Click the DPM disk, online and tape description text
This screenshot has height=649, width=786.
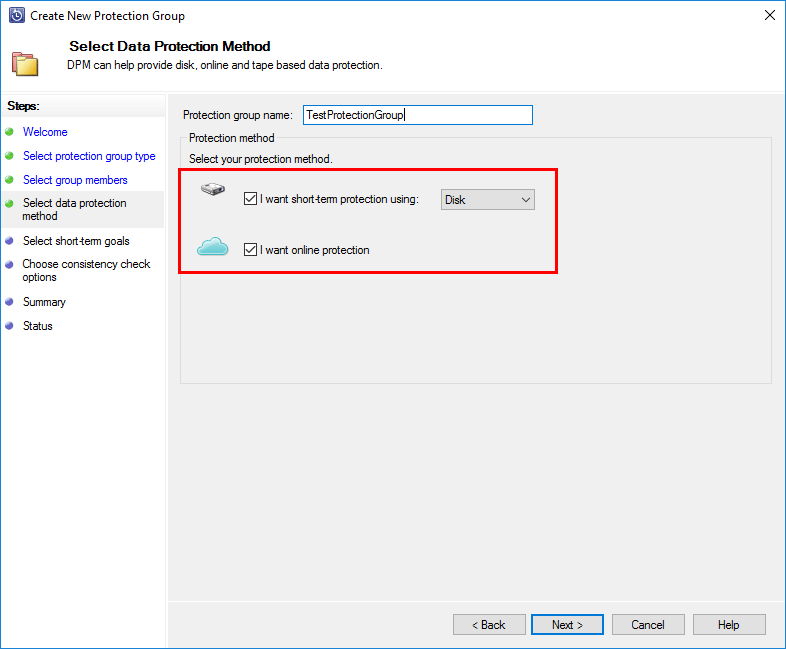coord(225,65)
